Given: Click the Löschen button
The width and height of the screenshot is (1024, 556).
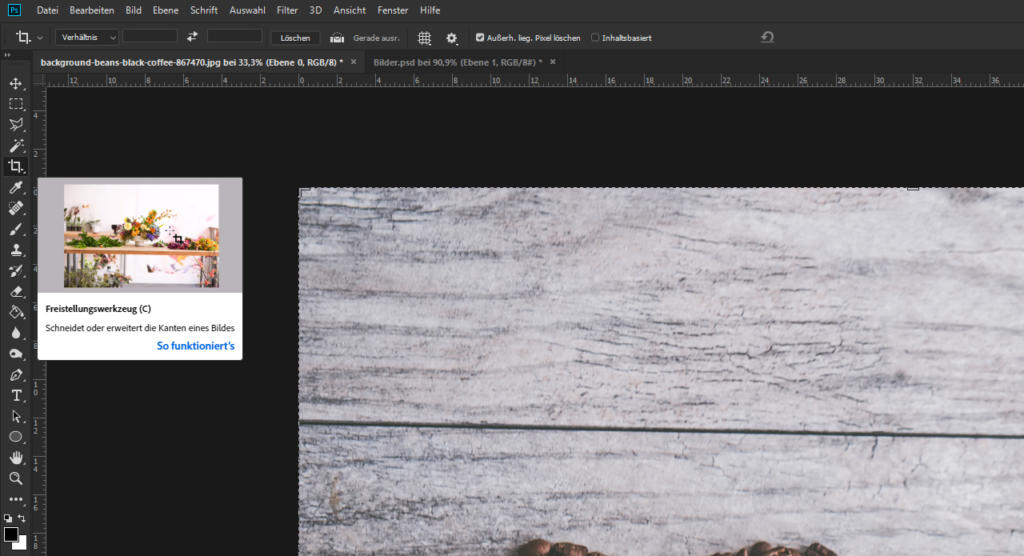Looking at the screenshot, I should [295, 38].
